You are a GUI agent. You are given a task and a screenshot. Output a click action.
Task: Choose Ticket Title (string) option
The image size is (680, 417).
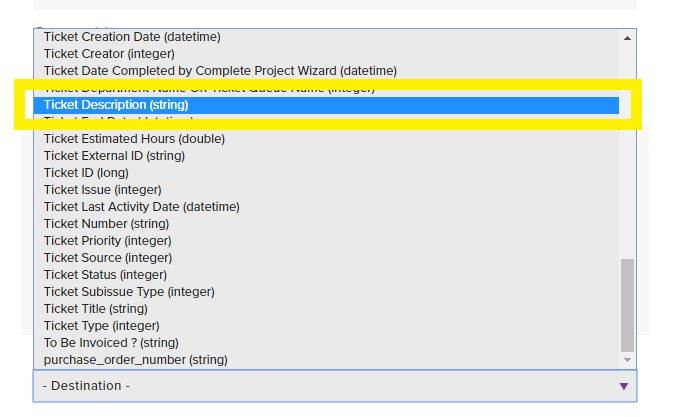click(95, 309)
